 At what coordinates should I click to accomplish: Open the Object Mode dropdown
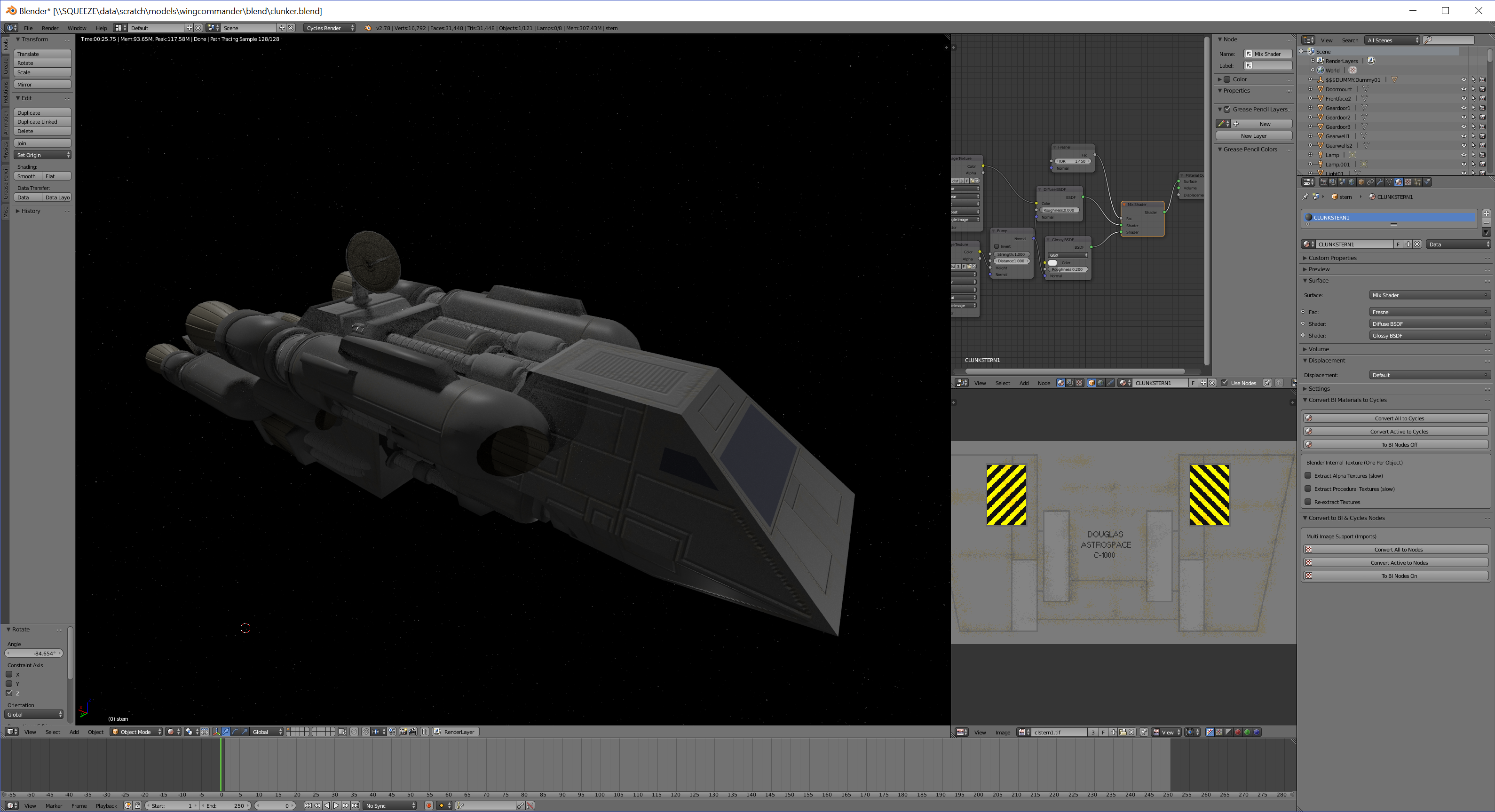[136, 732]
